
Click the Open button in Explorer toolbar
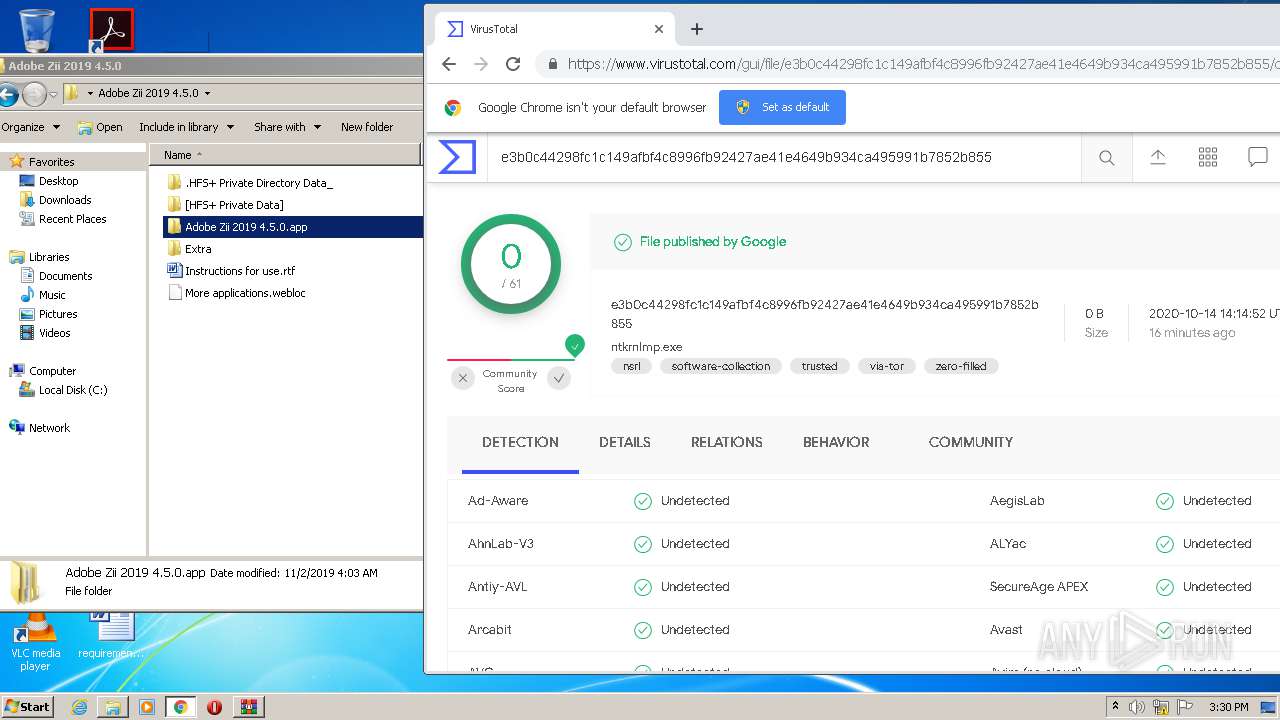pyautogui.click(x=100, y=127)
